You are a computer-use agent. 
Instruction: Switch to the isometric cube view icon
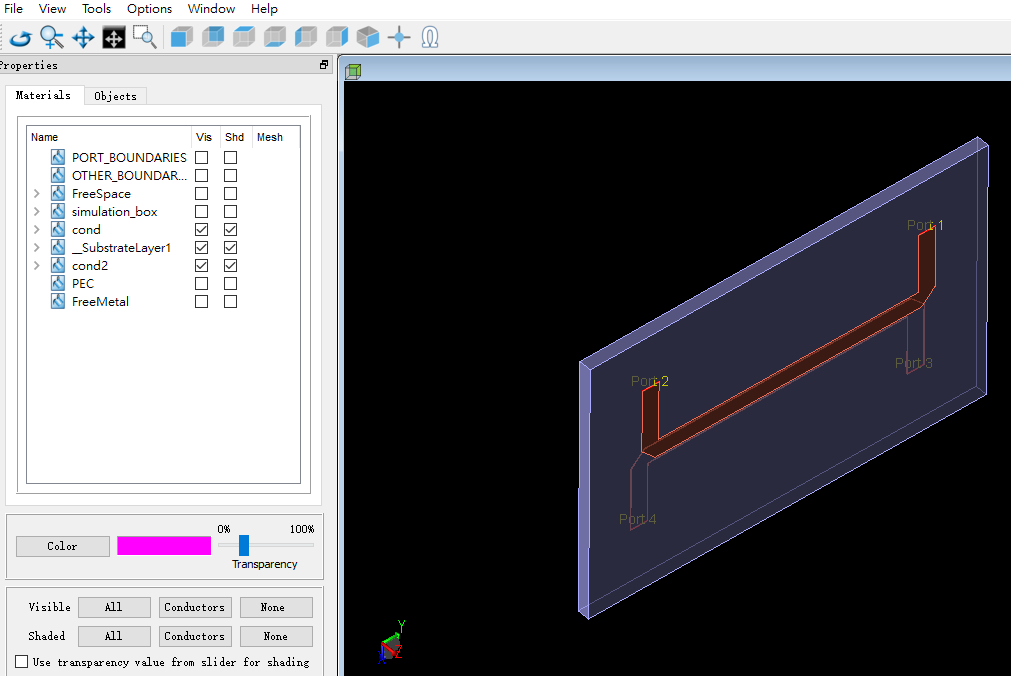pyautogui.click(x=368, y=37)
